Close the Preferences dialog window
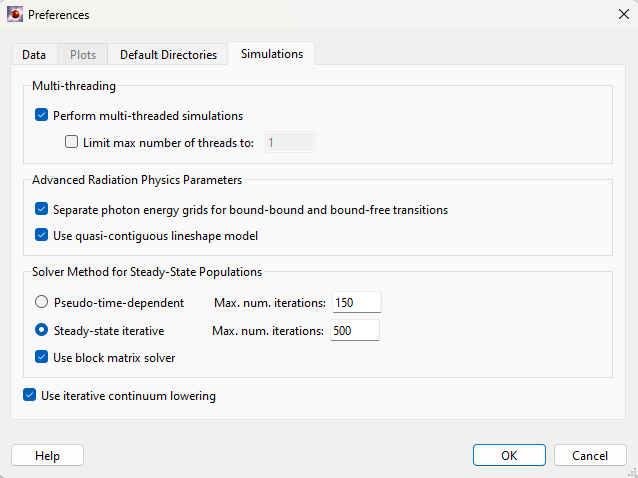This screenshot has height=478, width=638. [610, 15]
